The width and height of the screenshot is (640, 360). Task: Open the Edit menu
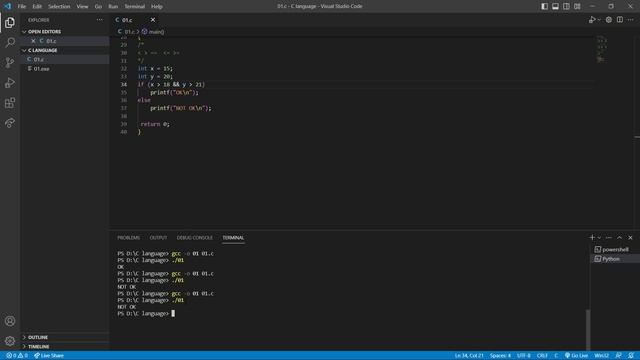[37, 6]
